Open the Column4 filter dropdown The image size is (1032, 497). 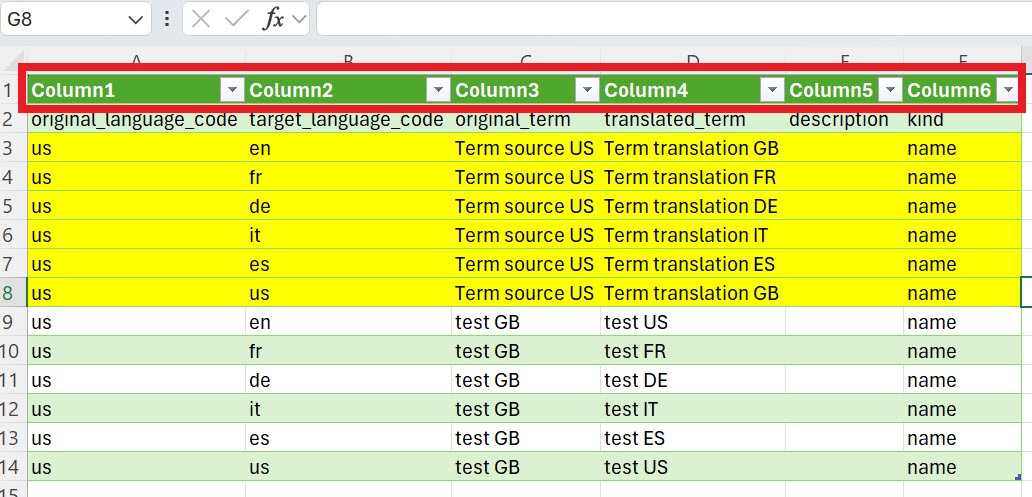[771, 91]
